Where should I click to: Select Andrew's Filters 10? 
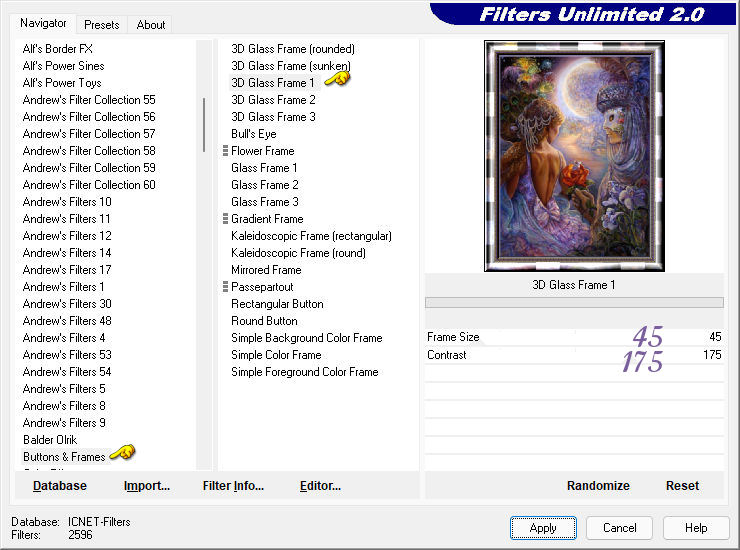pos(67,202)
